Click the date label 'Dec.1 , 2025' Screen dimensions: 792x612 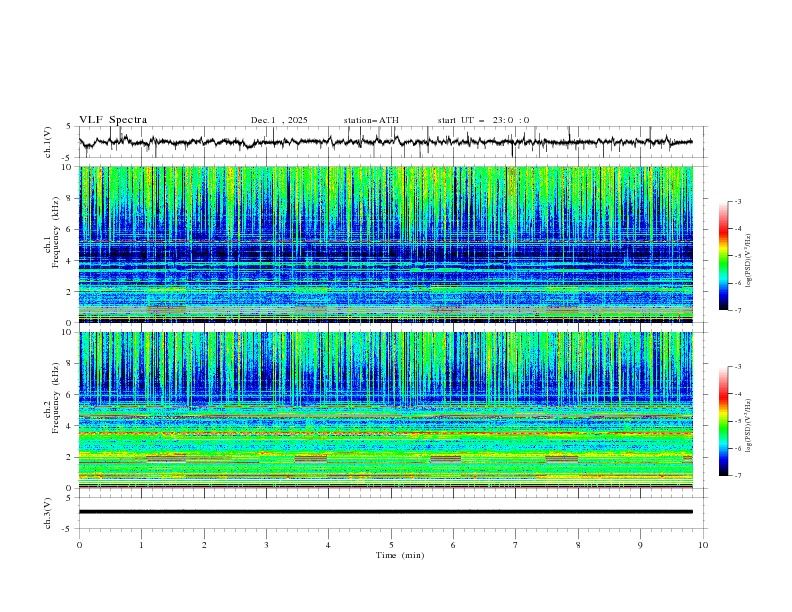[279, 120]
